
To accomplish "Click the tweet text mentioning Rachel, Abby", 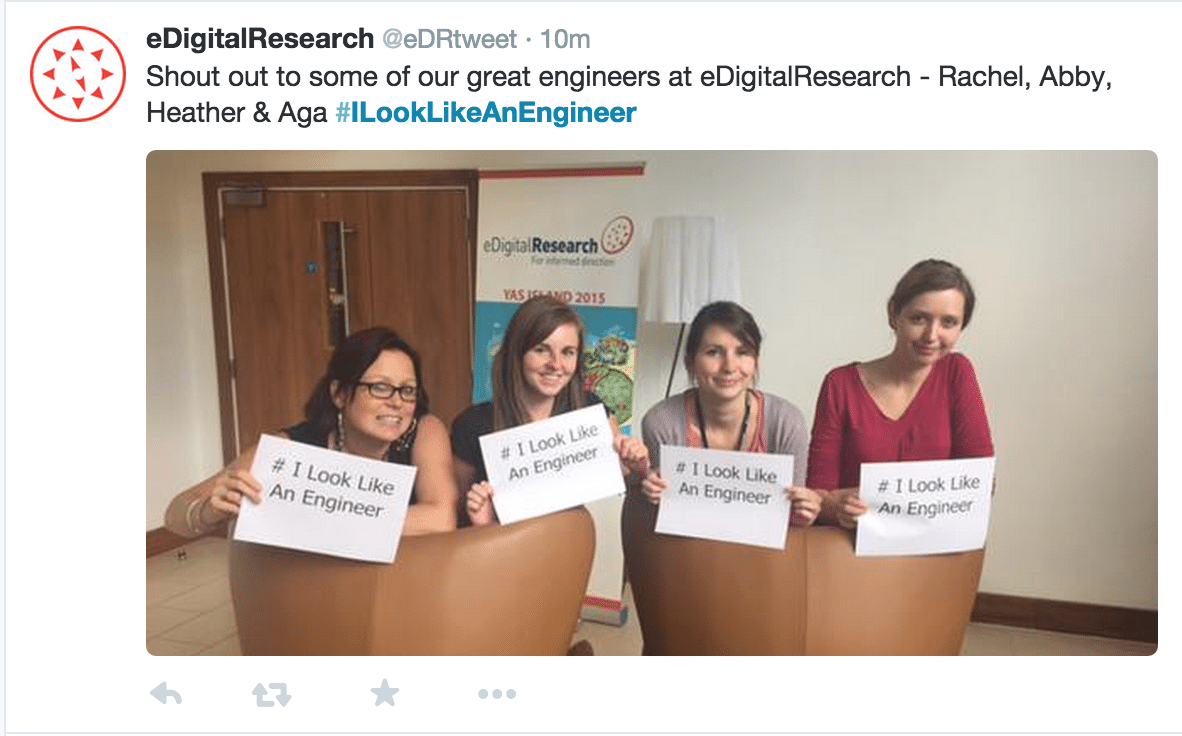I will pyautogui.click(x=629, y=76).
